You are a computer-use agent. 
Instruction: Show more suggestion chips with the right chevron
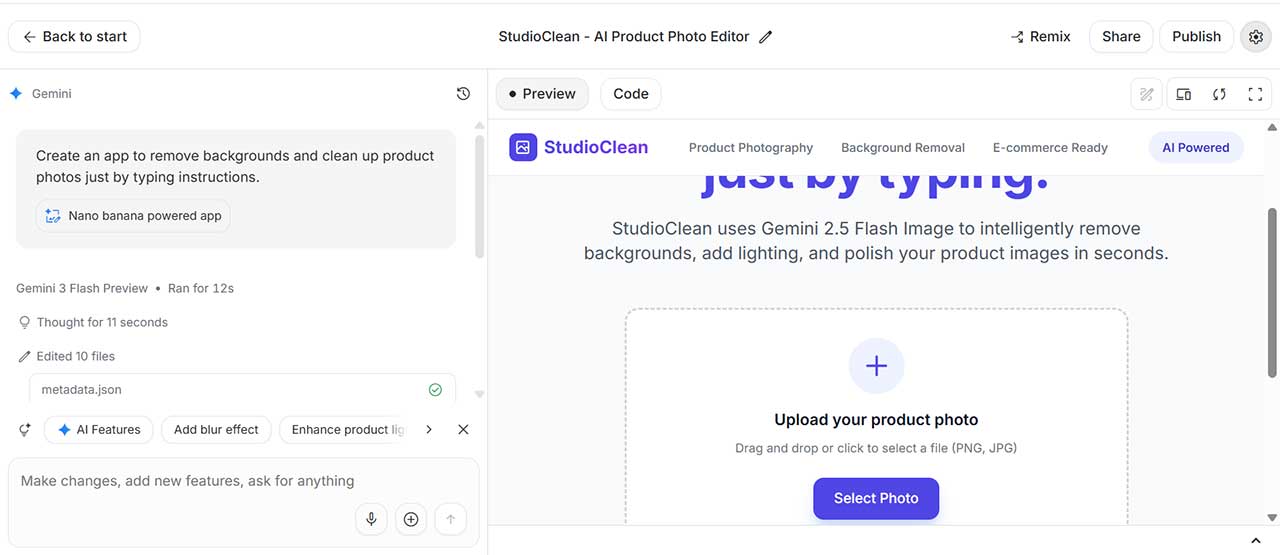pos(429,429)
